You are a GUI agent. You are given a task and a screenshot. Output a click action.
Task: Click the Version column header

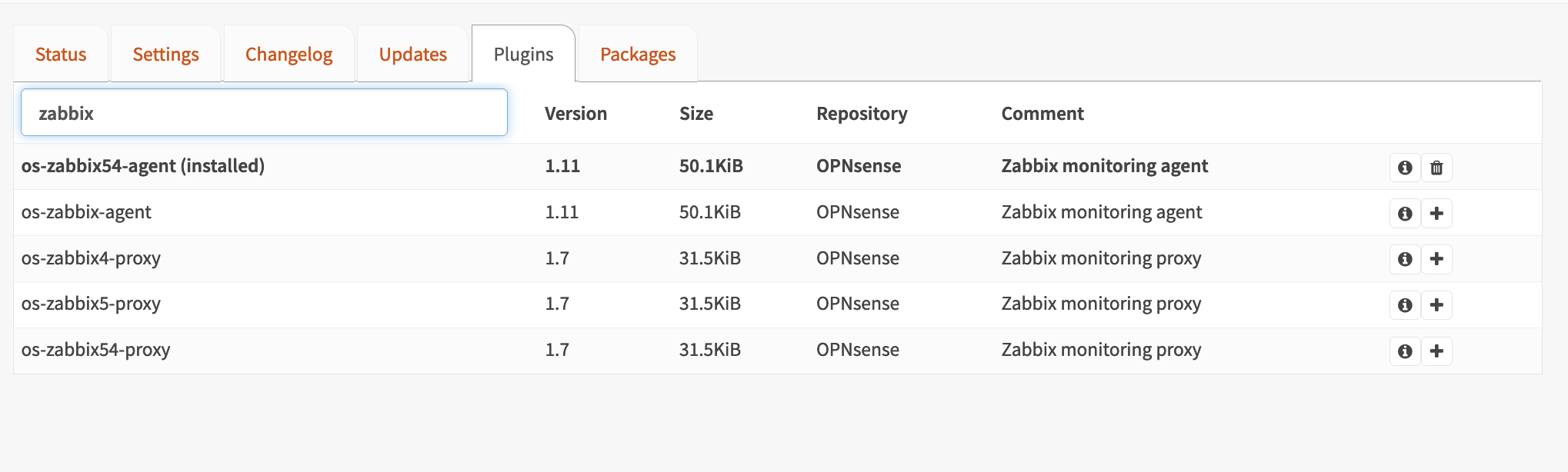pos(575,113)
